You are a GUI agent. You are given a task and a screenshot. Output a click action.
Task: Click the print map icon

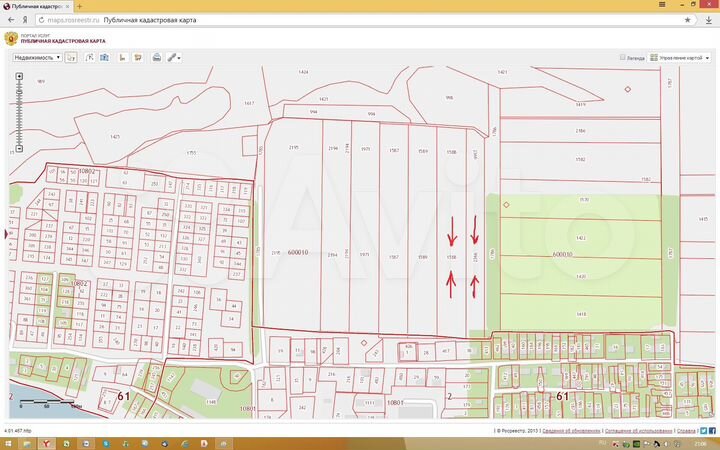[157, 57]
